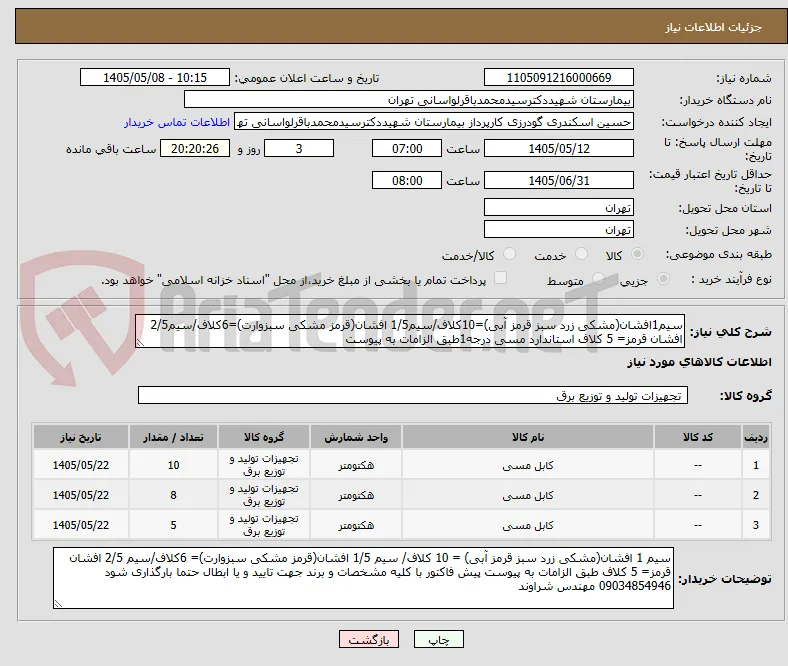Viewport: 788px width, 666px height.
Task: Click the remaining days field showing 3
Action: point(299,149)
